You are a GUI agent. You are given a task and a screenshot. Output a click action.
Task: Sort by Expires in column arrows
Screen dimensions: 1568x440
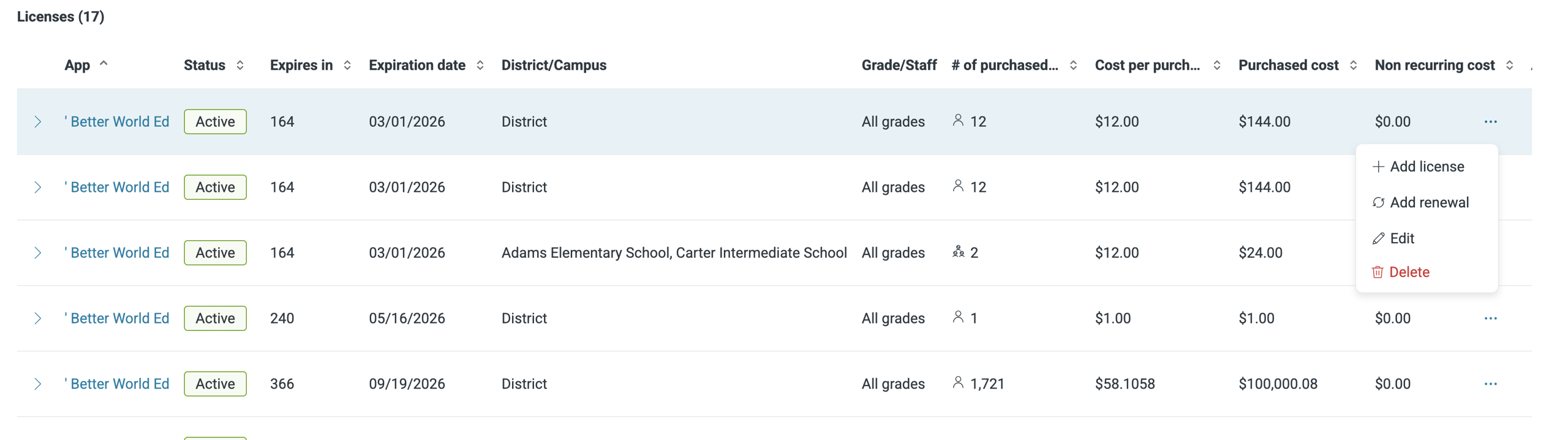(347, 65)
